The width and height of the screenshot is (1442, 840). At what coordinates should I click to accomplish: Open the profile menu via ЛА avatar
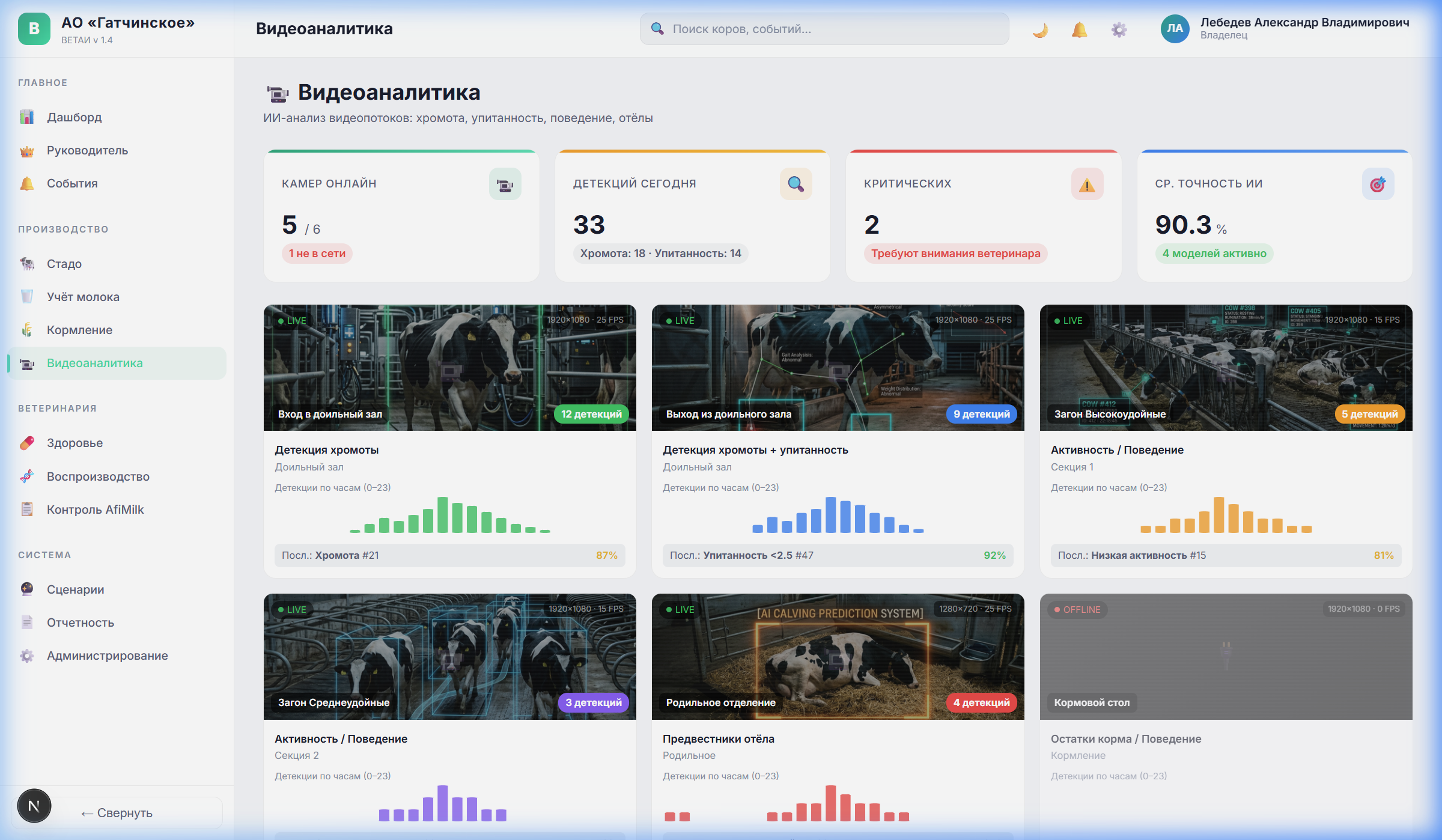[x=1176, y=28]
